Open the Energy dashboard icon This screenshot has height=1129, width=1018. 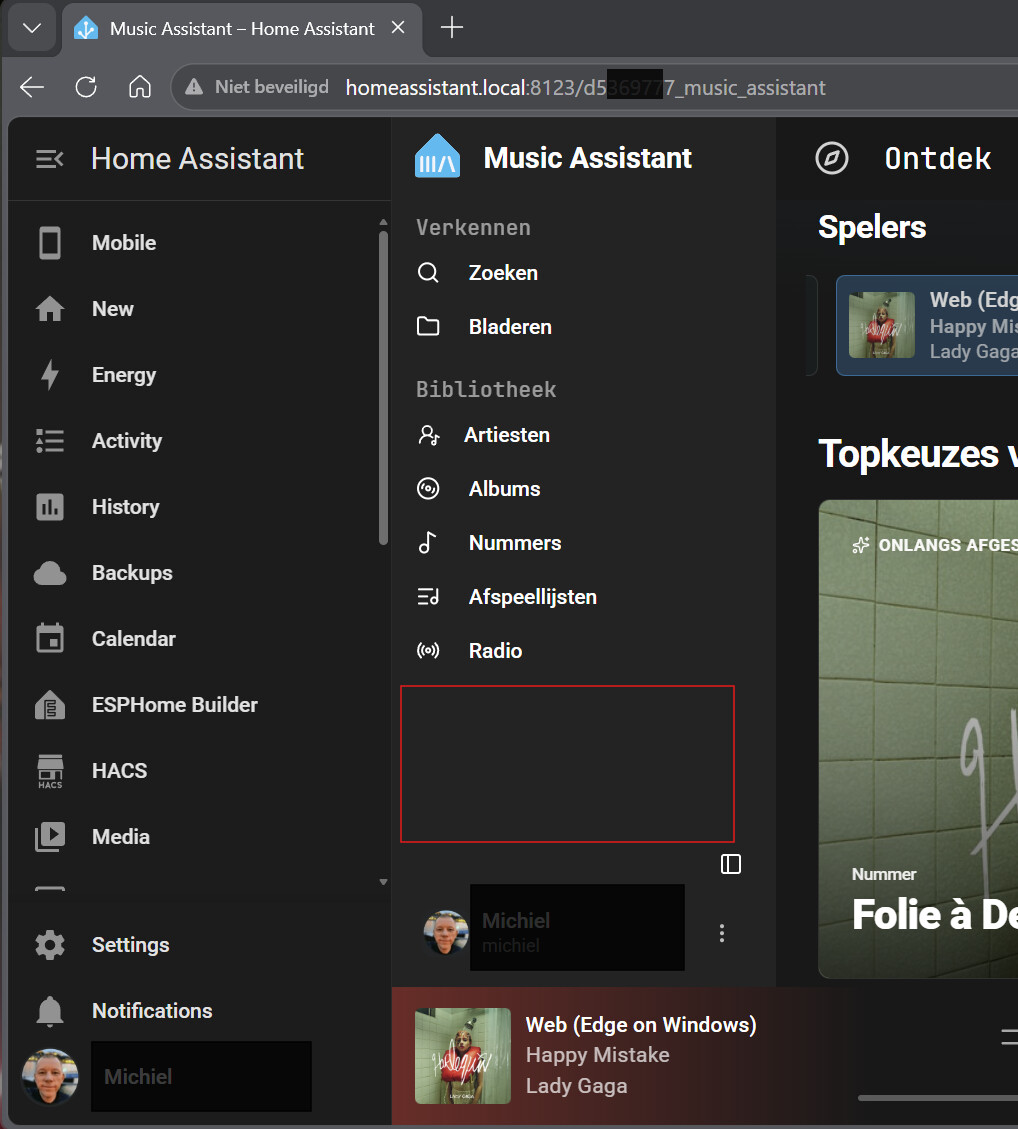50,374
